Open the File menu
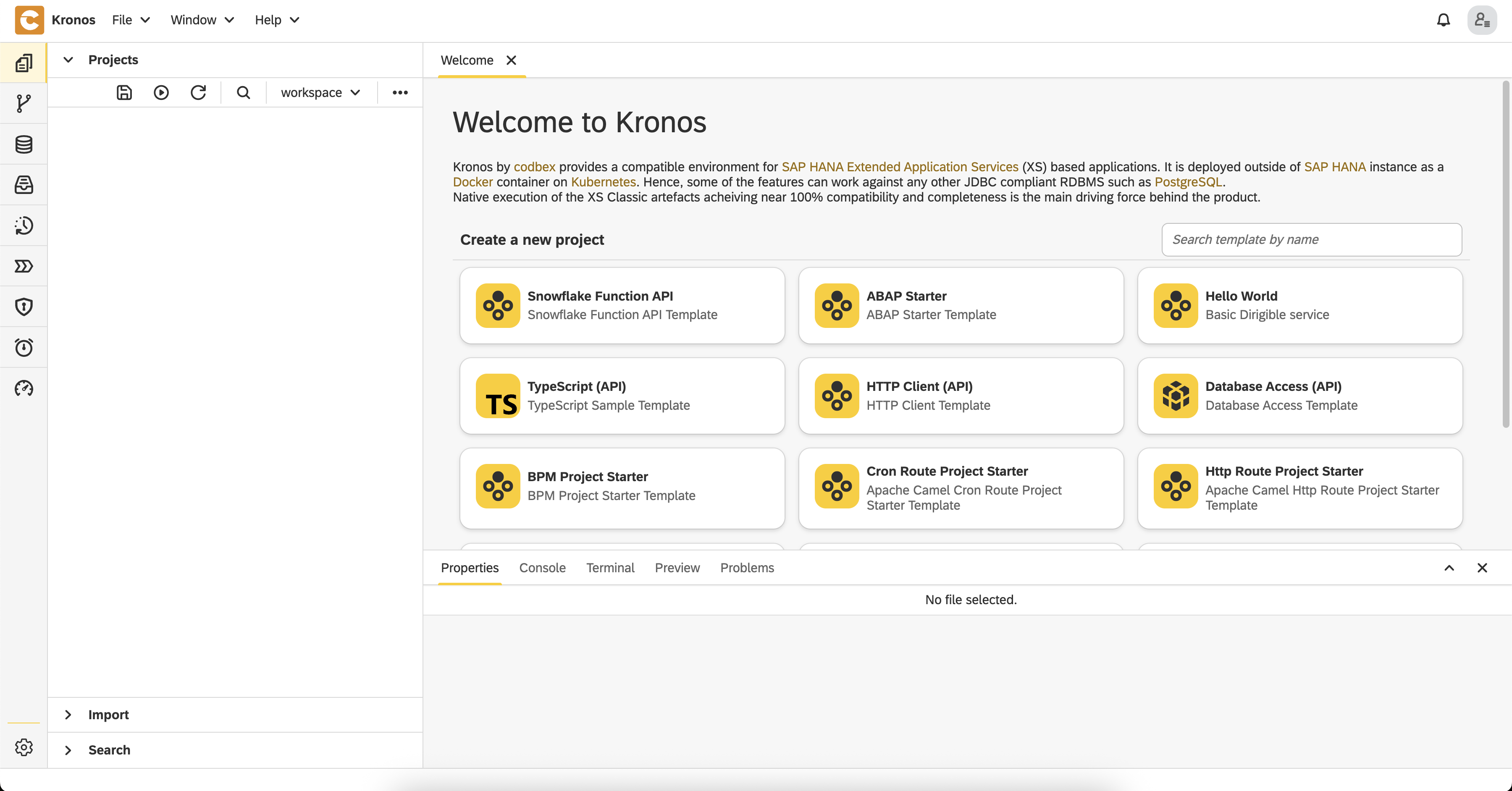This screenshot has height=791, width=1512. 131,20
